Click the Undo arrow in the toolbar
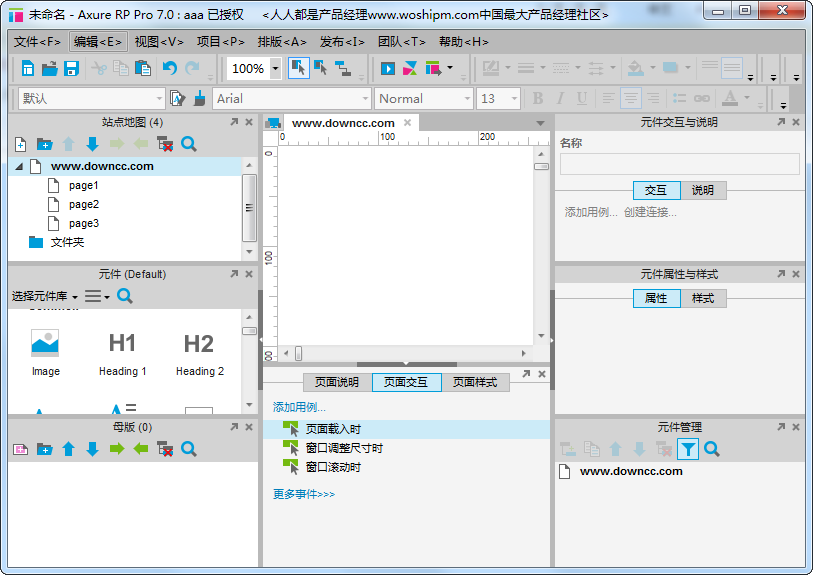 [x=169, y=69]
